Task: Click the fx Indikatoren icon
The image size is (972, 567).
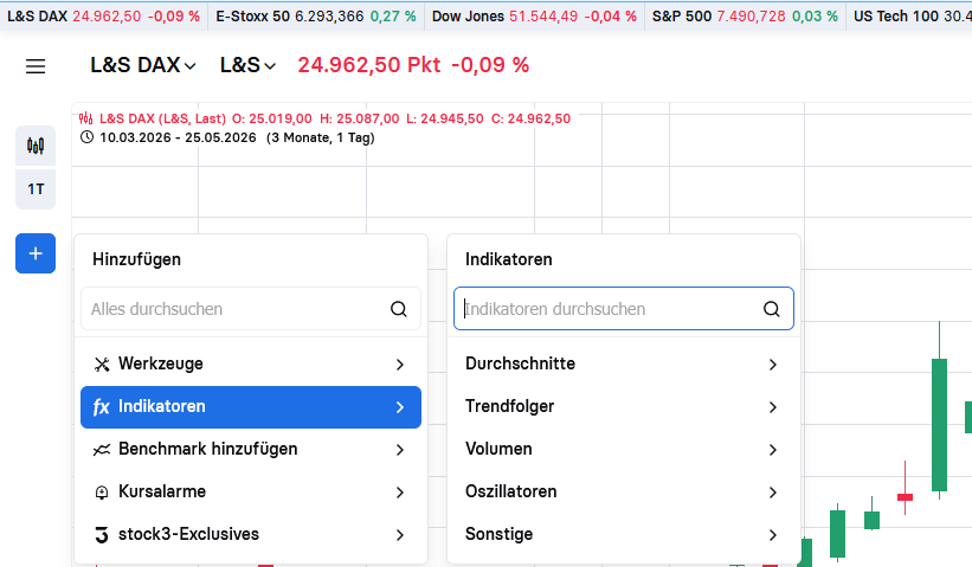Action: tap(101, 407)
